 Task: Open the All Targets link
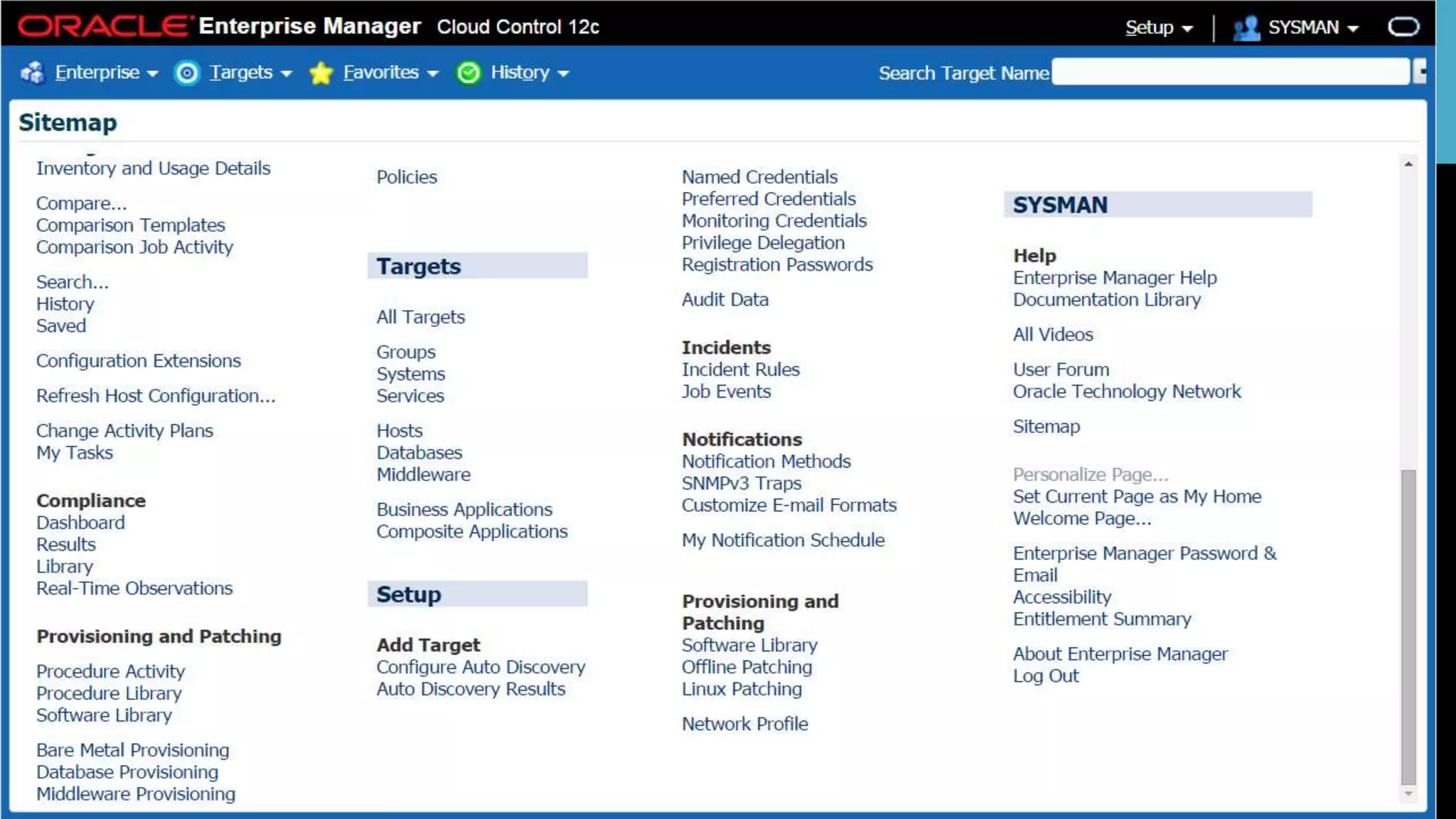tap(420, 317)
